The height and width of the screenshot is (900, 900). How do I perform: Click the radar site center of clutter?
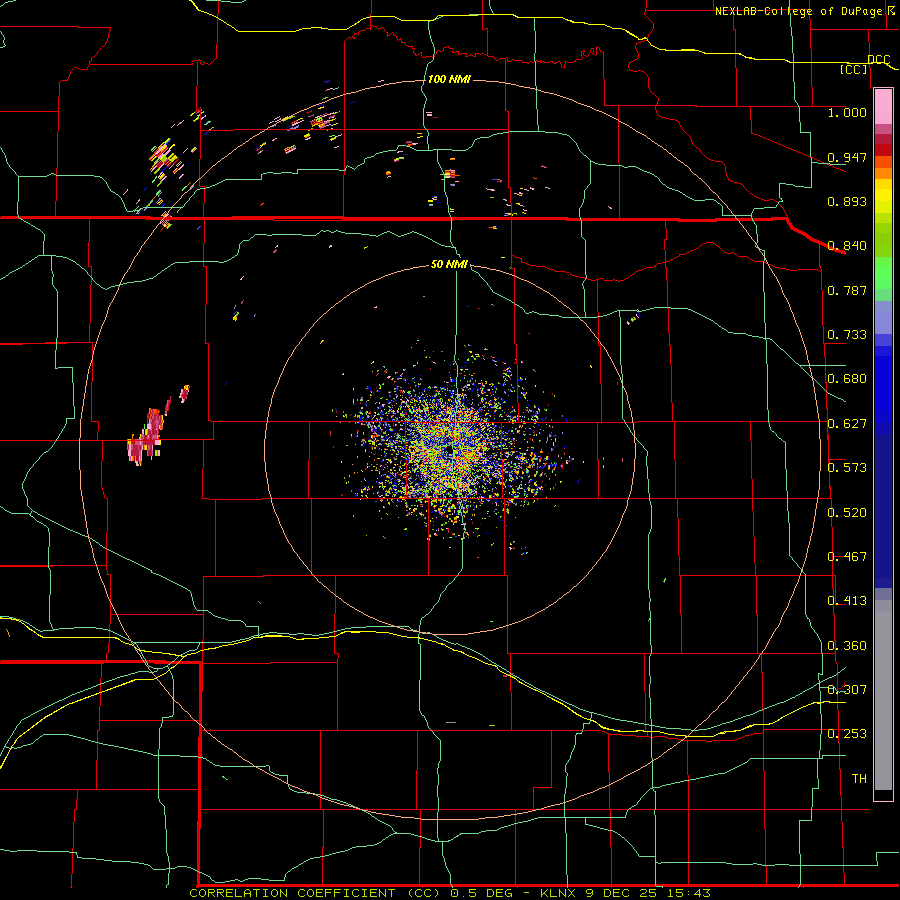point(449,449)
